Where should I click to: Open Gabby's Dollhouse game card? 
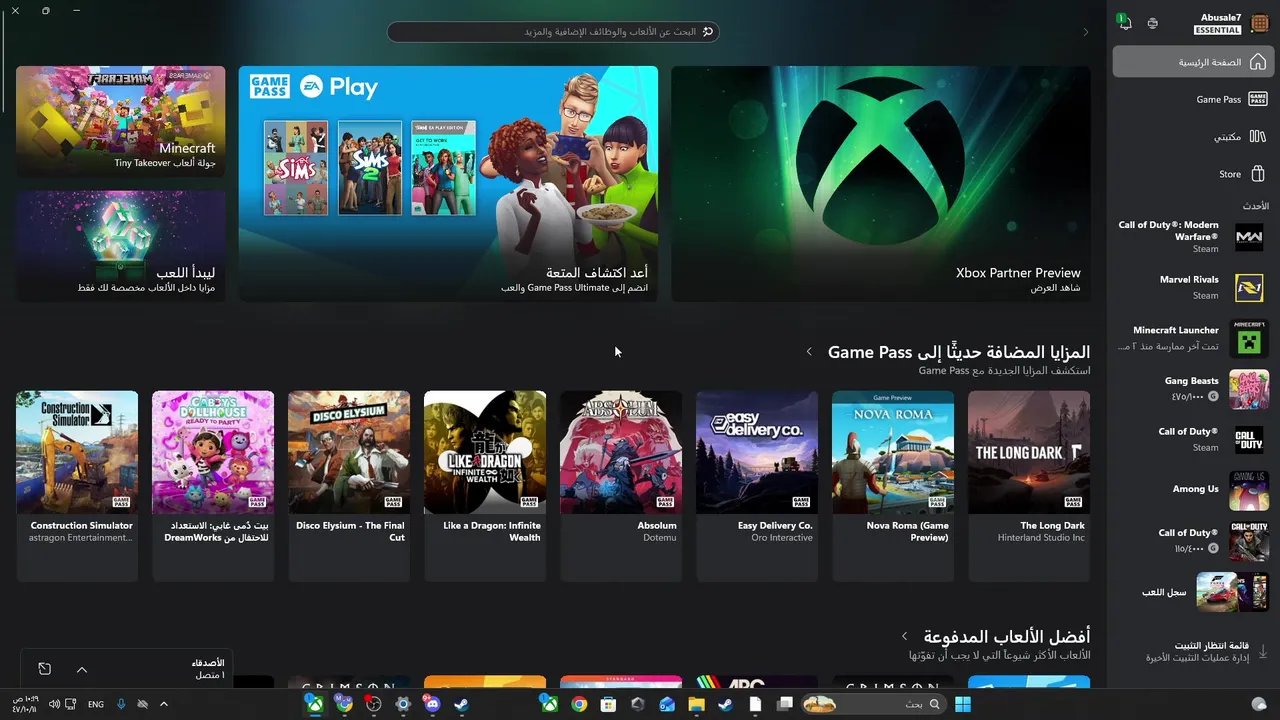click(213, 486)
